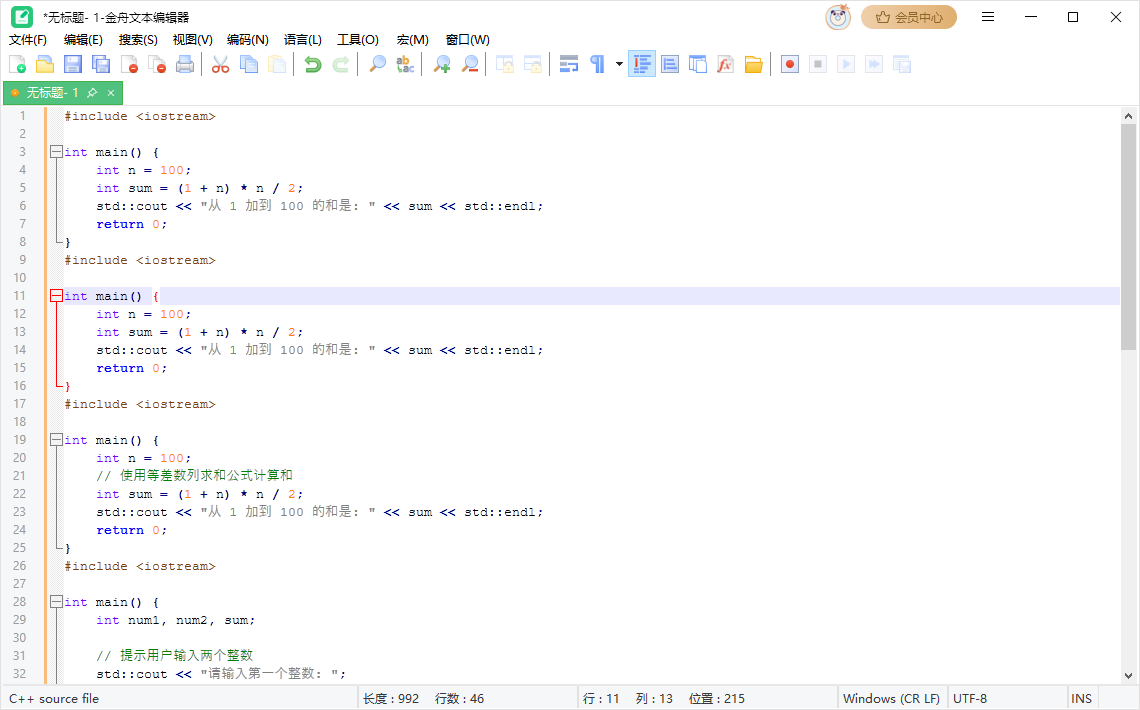Create a new file with the toolbar icon

17,65
